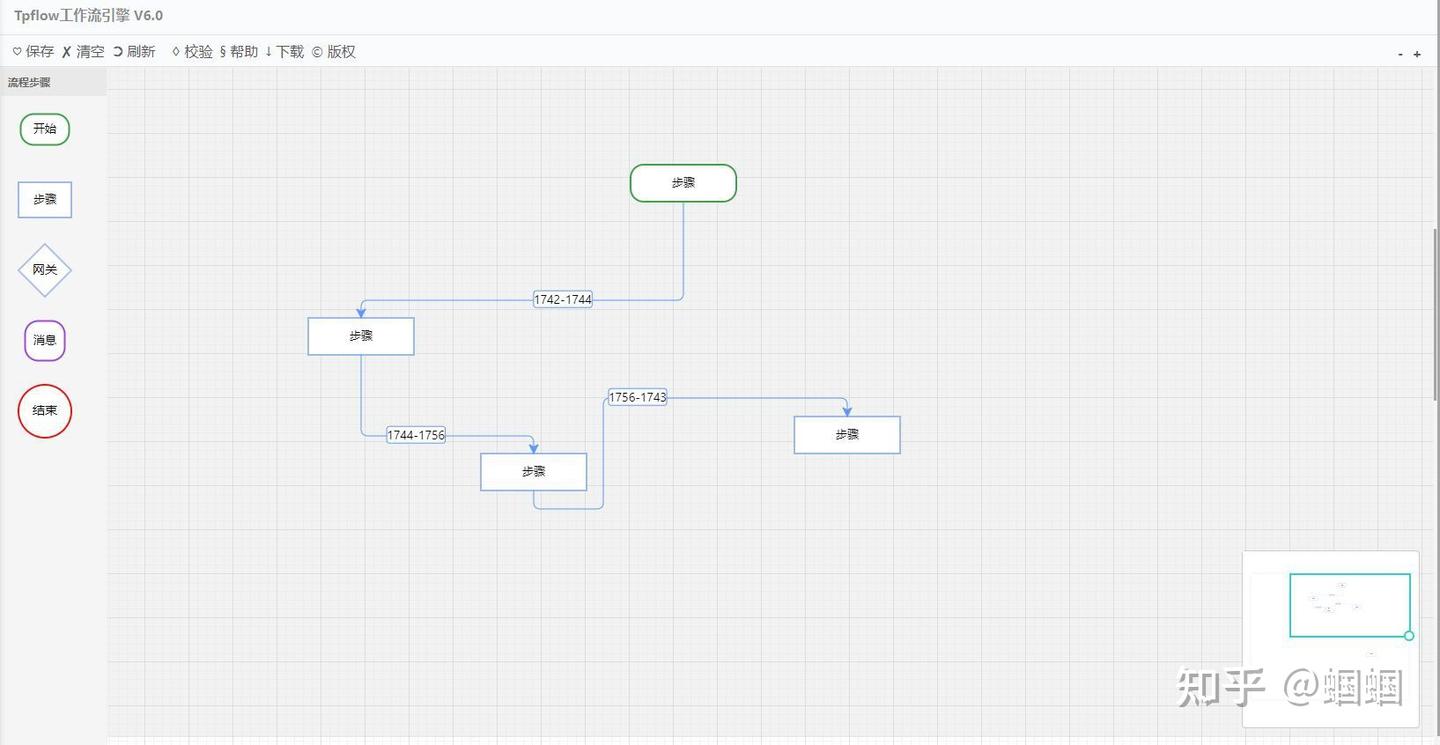The width and height of the screenshot is (1440, 745).
Task: Zoom in with the + control
Action: [1417, 54]
